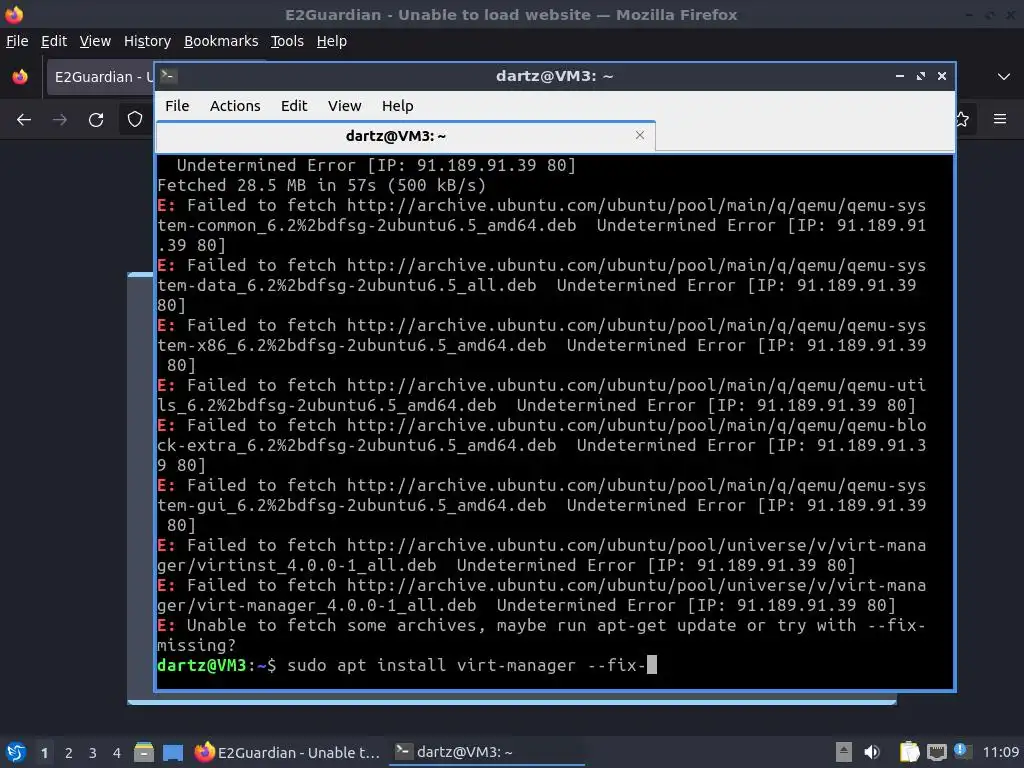Open Firefox Tools menu

tap(287, 41)
